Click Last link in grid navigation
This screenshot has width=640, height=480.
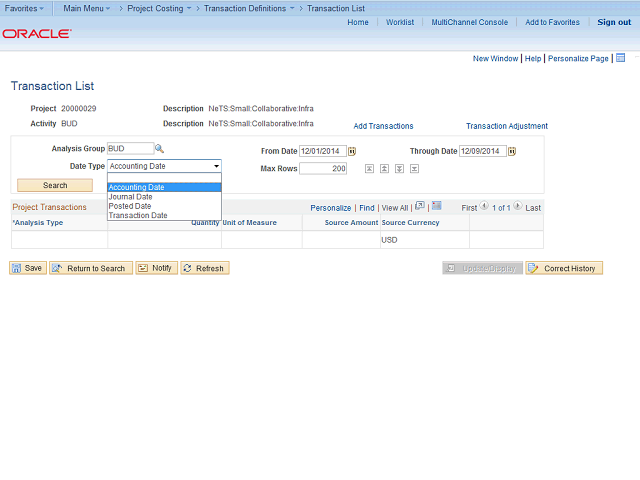coord(533,208)
